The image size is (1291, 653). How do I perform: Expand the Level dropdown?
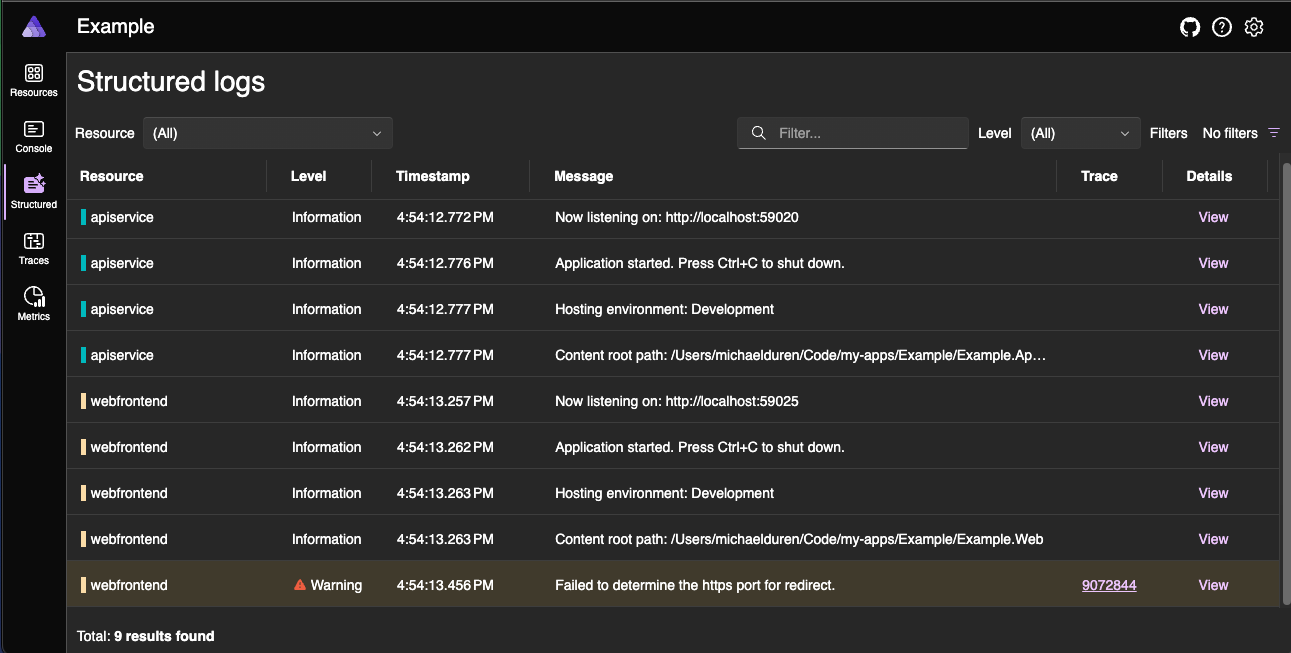(x=1080, y=133)
